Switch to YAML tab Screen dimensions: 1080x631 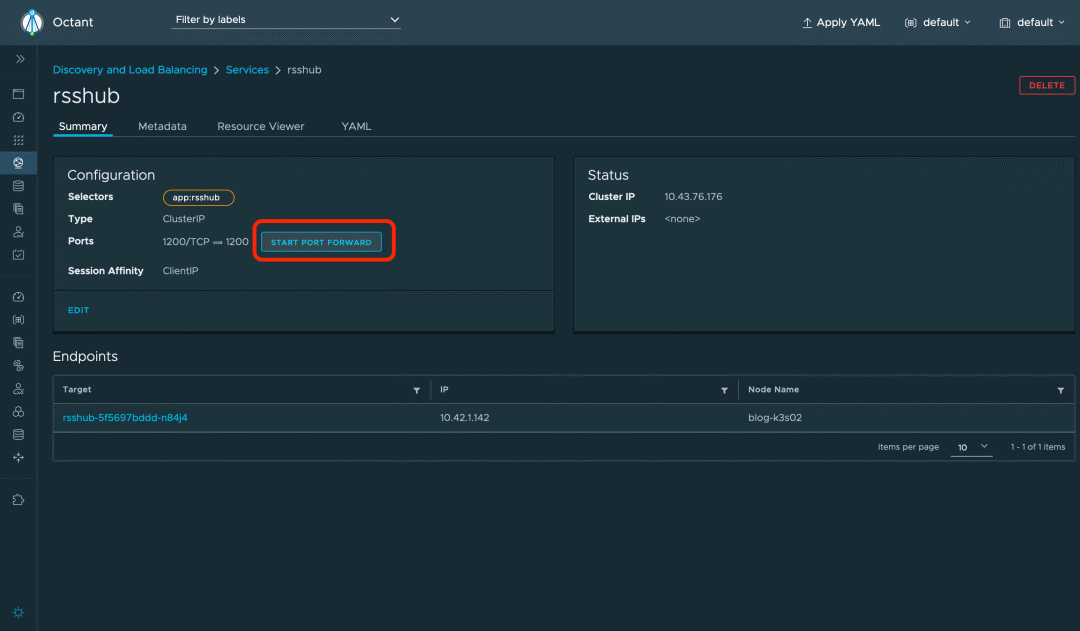point(356,126)
